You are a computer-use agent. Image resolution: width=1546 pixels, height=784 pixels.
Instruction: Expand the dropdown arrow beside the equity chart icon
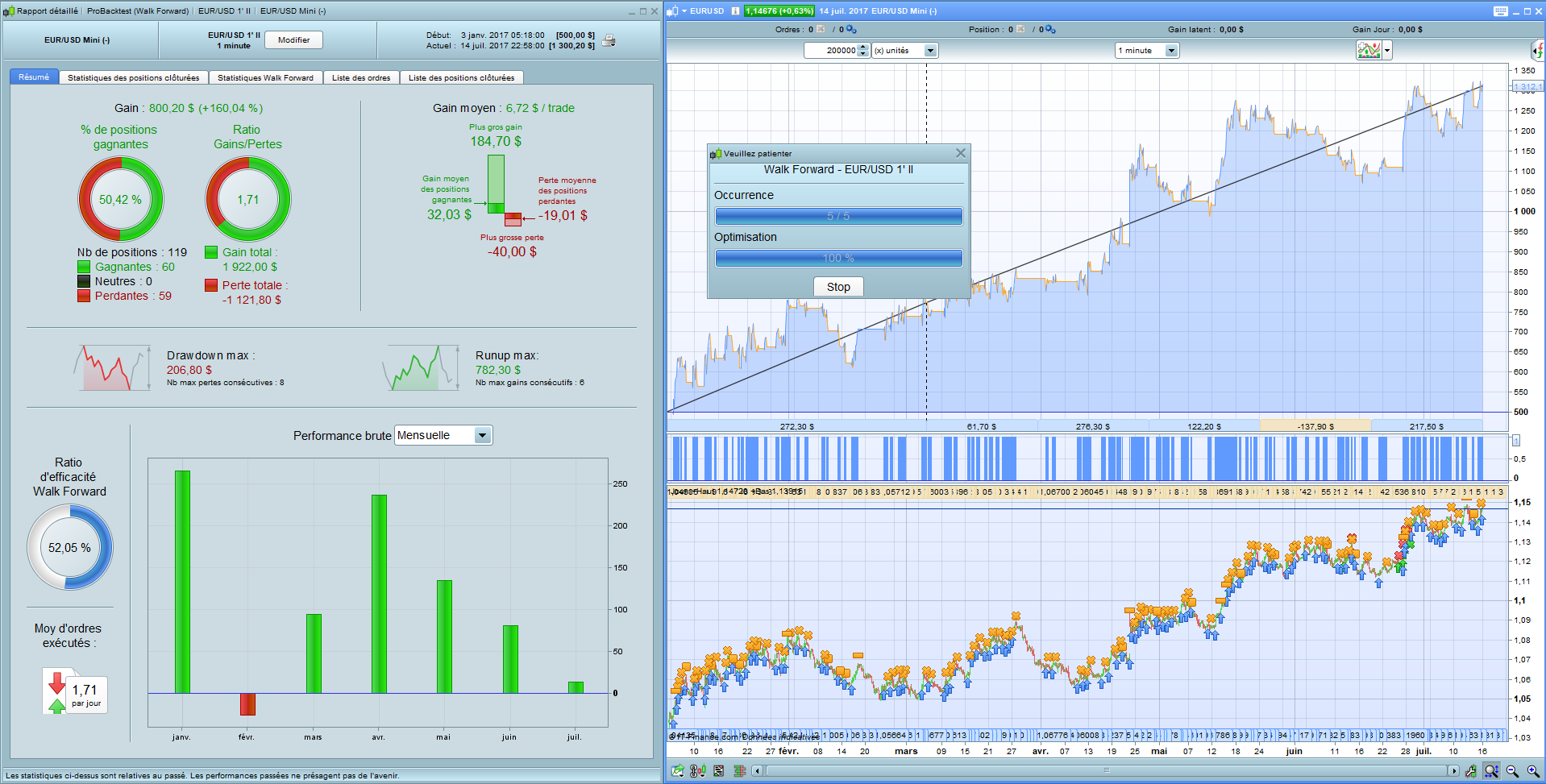point(1387,50)
